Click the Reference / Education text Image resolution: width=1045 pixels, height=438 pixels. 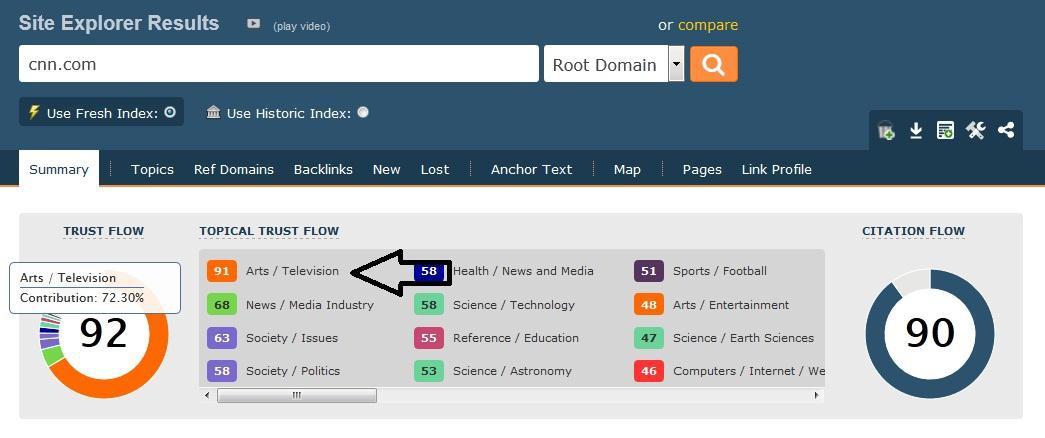click(515, 338)
